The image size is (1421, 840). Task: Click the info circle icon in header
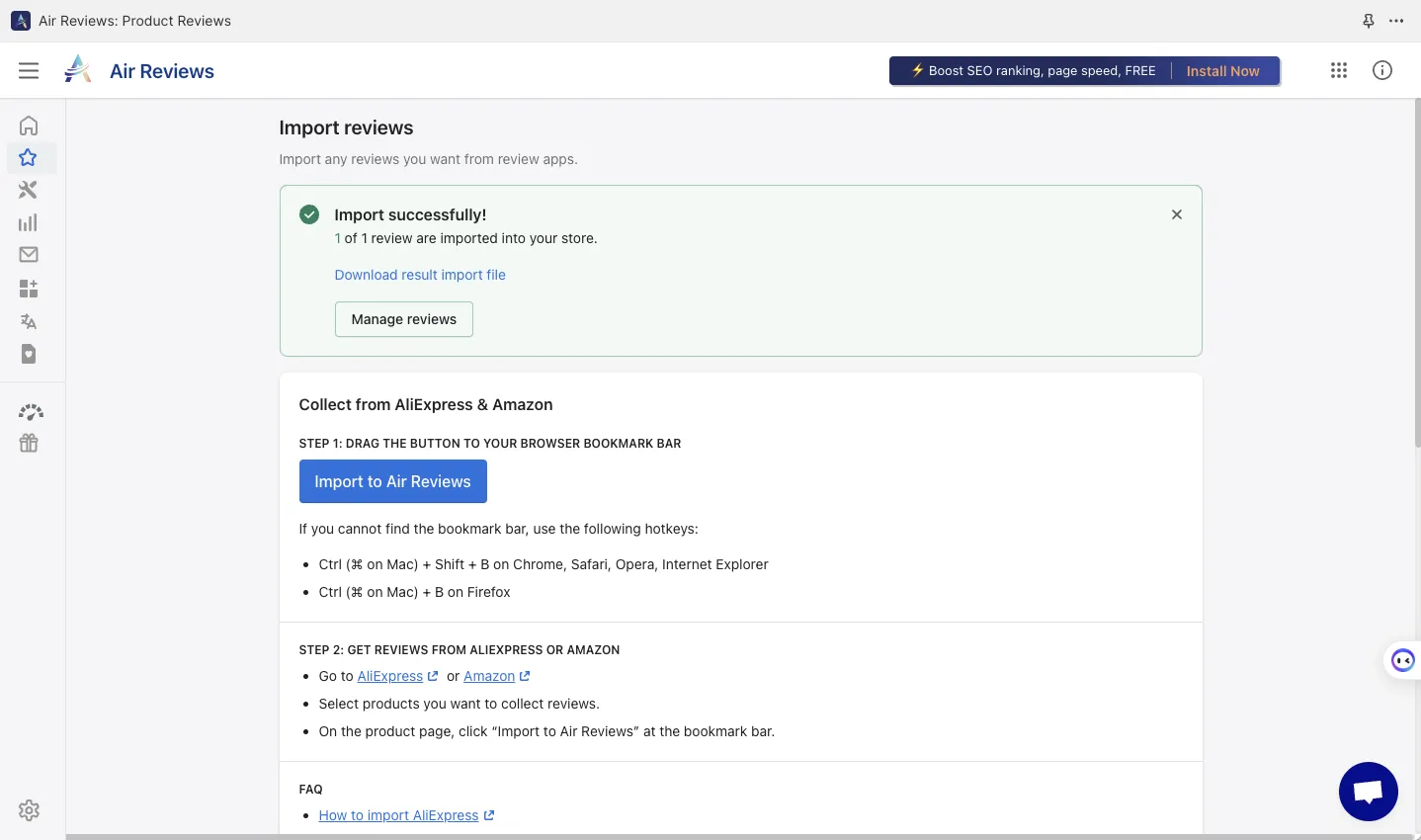(1382, 70)
